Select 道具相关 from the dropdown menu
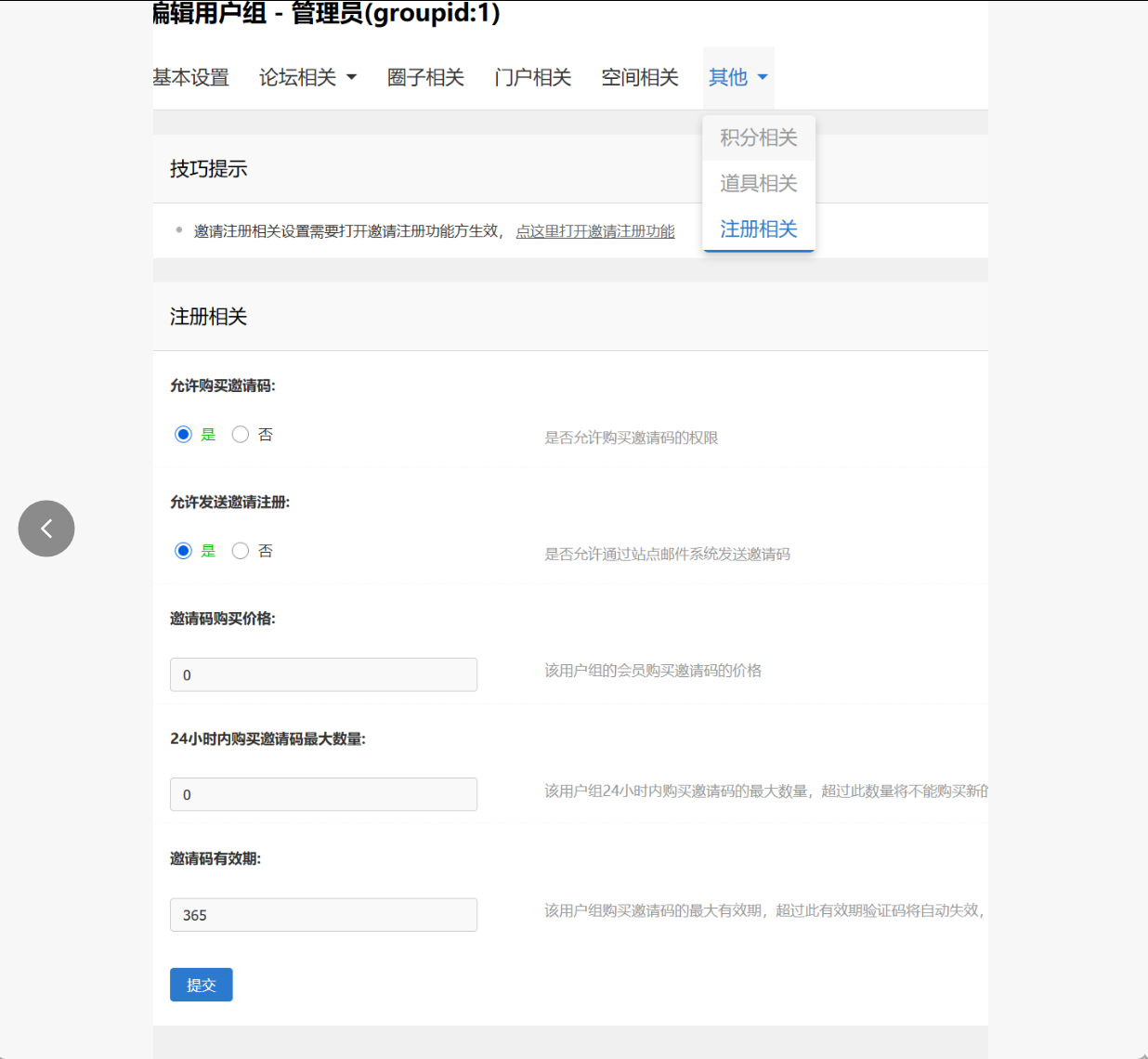The image size is (1148, 1059). coord(758,183)
